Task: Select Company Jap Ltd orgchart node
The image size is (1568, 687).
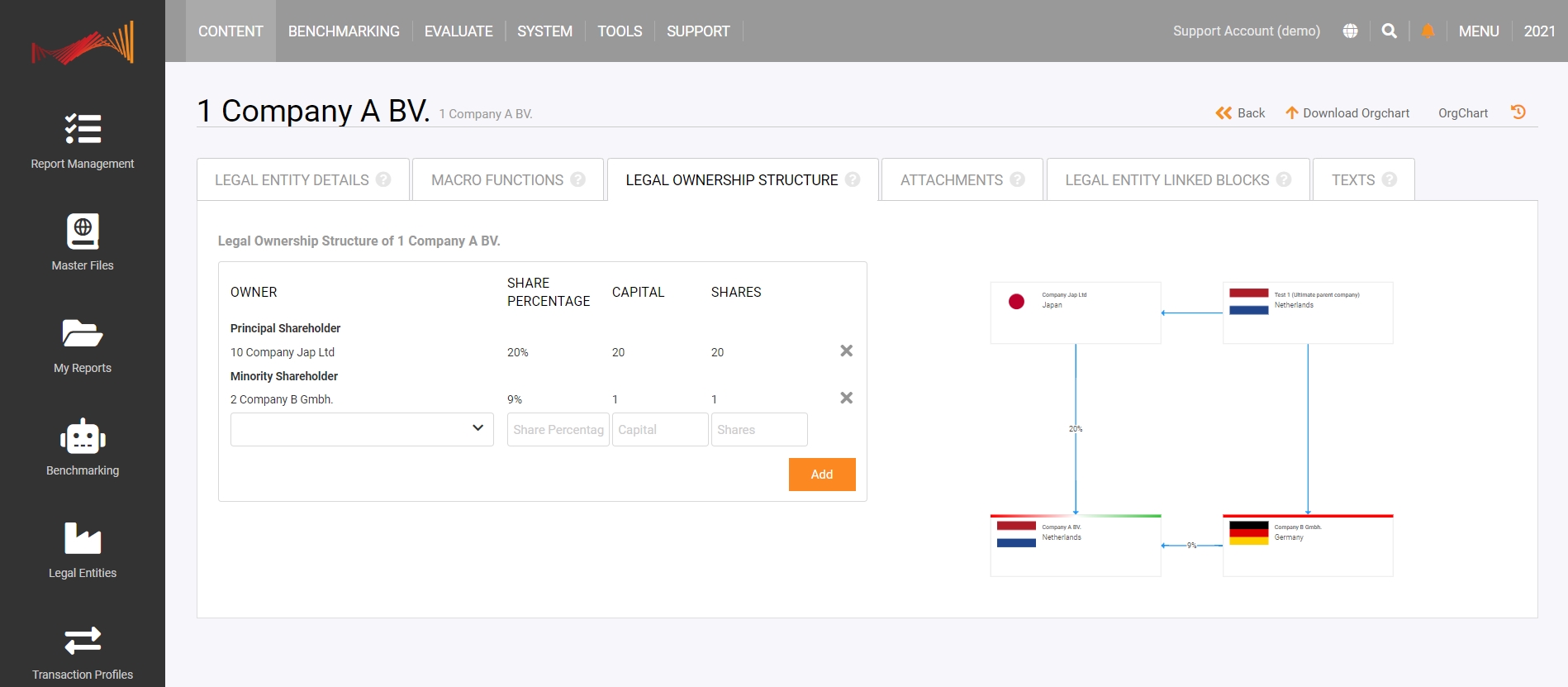Action: point(1076,312)
